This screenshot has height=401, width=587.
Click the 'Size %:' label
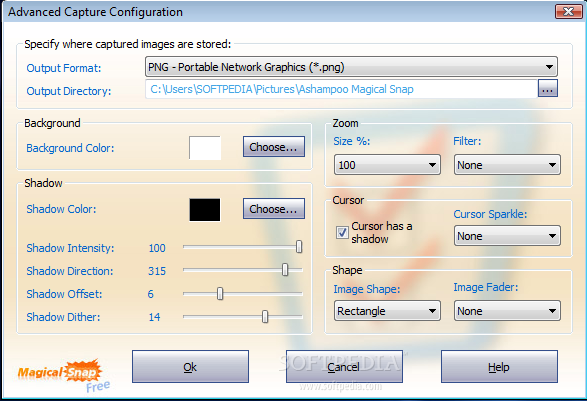point(352,141)
